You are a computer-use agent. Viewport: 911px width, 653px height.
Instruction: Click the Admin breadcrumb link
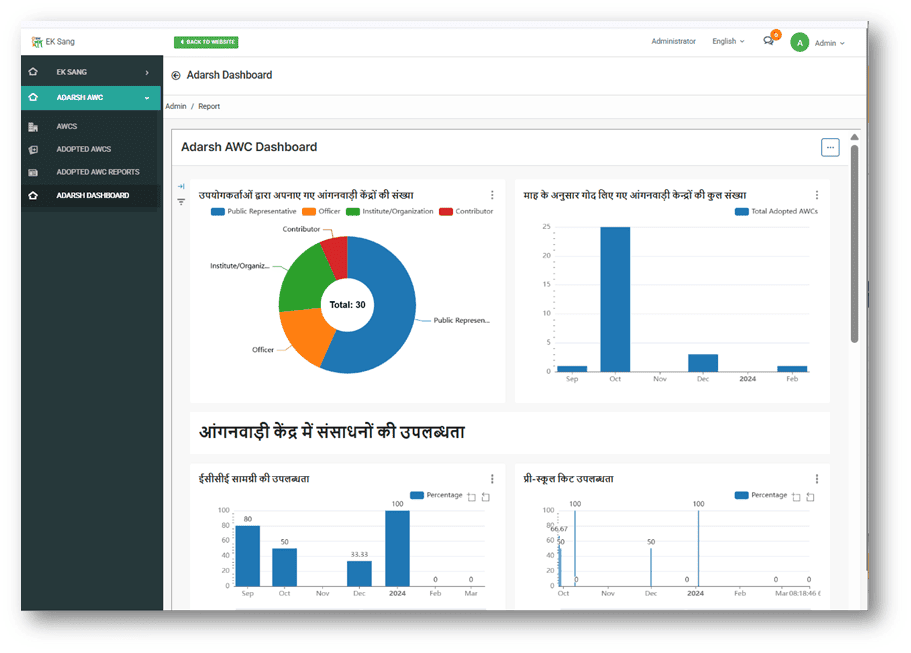tap(176, 106)
